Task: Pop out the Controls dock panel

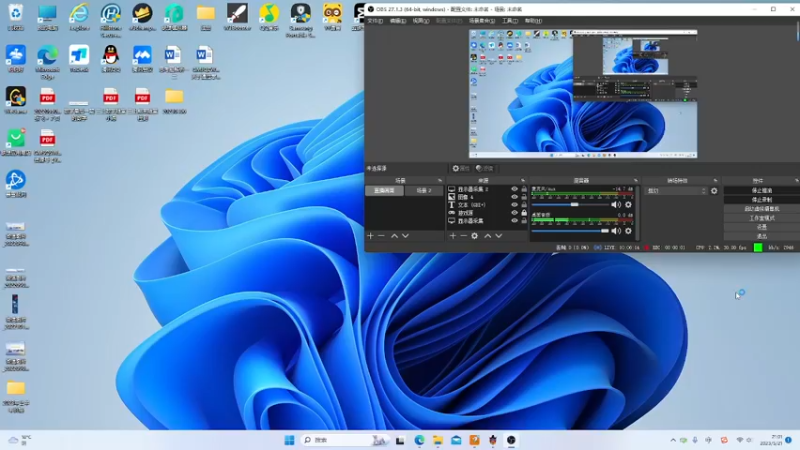Action: point(796,180)
